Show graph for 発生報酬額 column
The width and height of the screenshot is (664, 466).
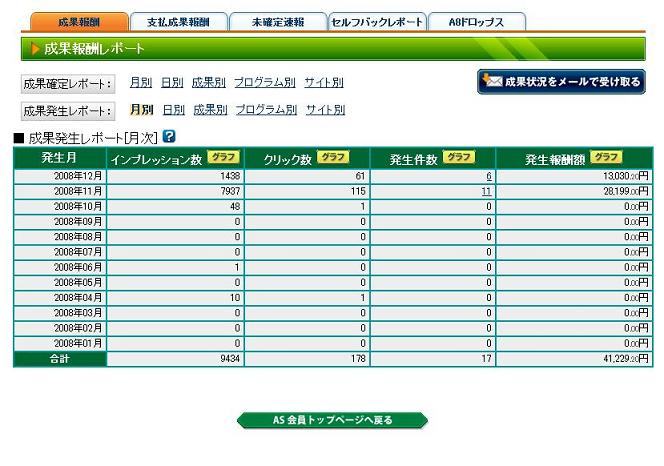coord(606,157)
